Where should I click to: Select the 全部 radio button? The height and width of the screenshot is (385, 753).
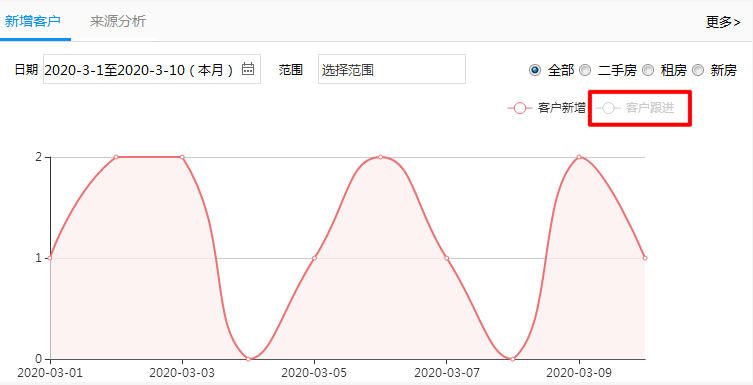coord(534,70)
